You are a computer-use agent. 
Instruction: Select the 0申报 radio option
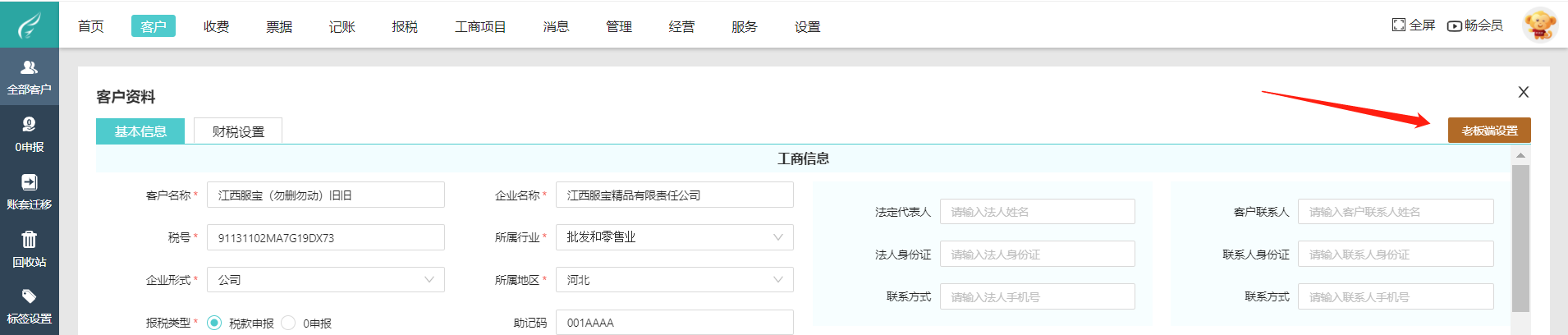[x=288, y=323]
